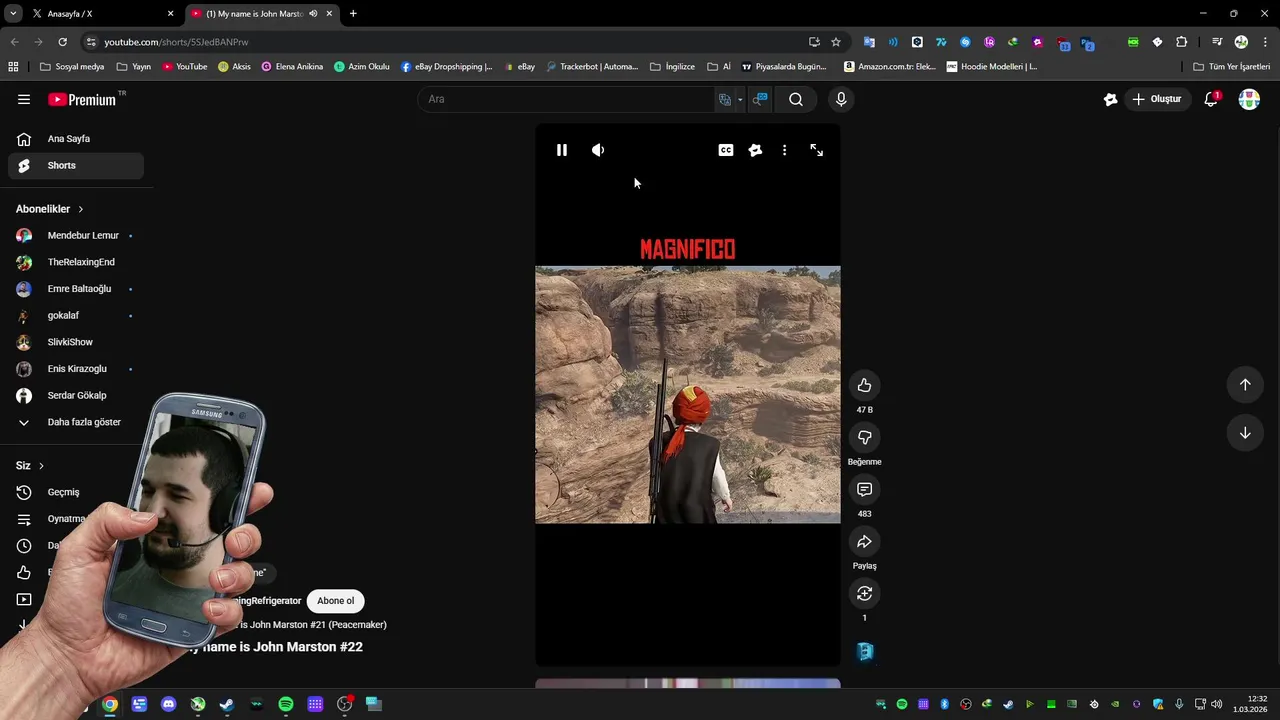
Task: Pause the Shorts video
Action: (x=562, y=150)
